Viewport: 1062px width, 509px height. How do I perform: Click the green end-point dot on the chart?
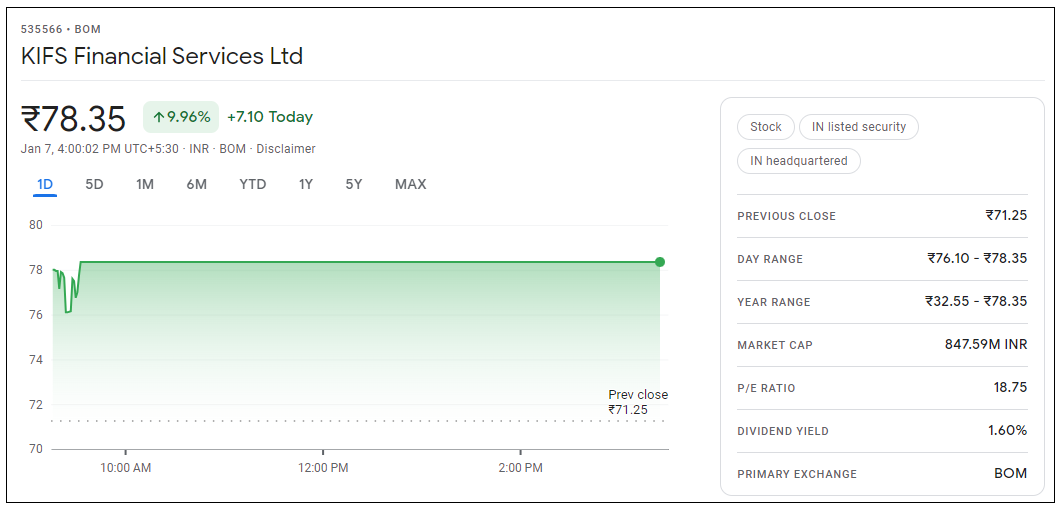pos(660,262)
